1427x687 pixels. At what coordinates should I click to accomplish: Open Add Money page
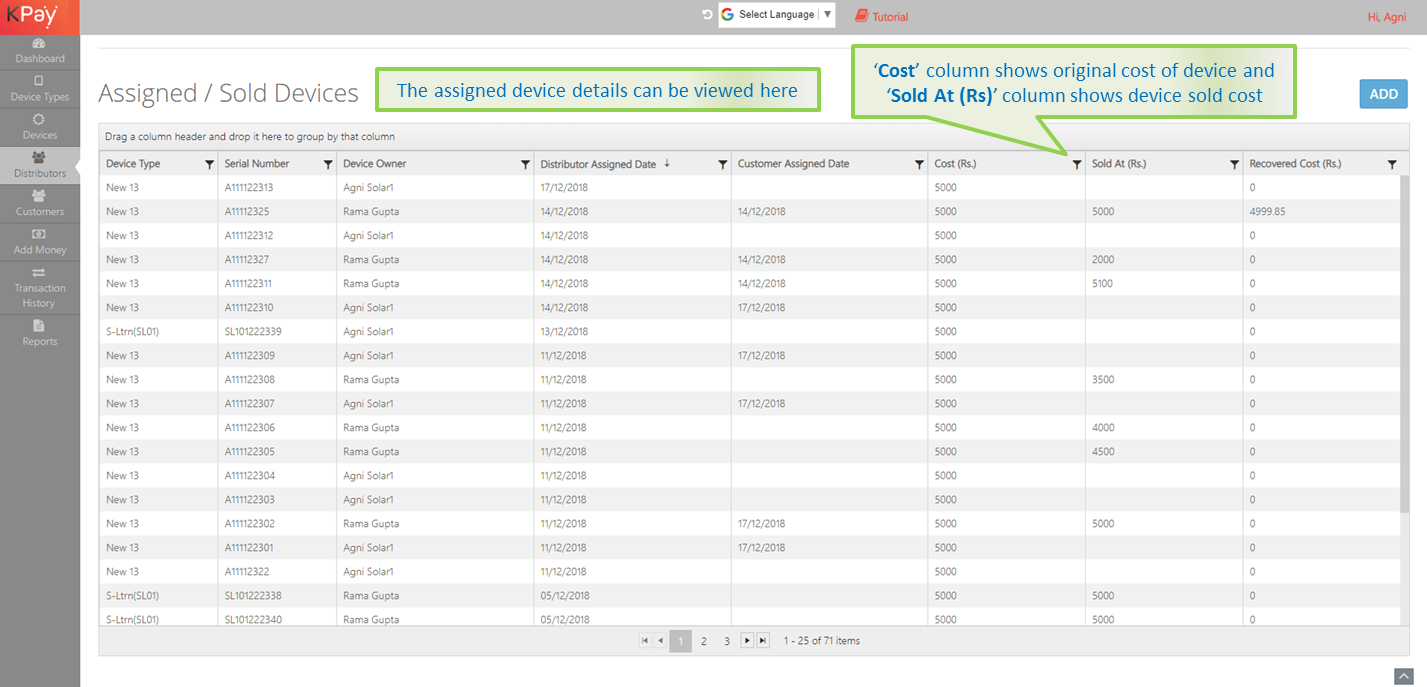coord(39,242)
